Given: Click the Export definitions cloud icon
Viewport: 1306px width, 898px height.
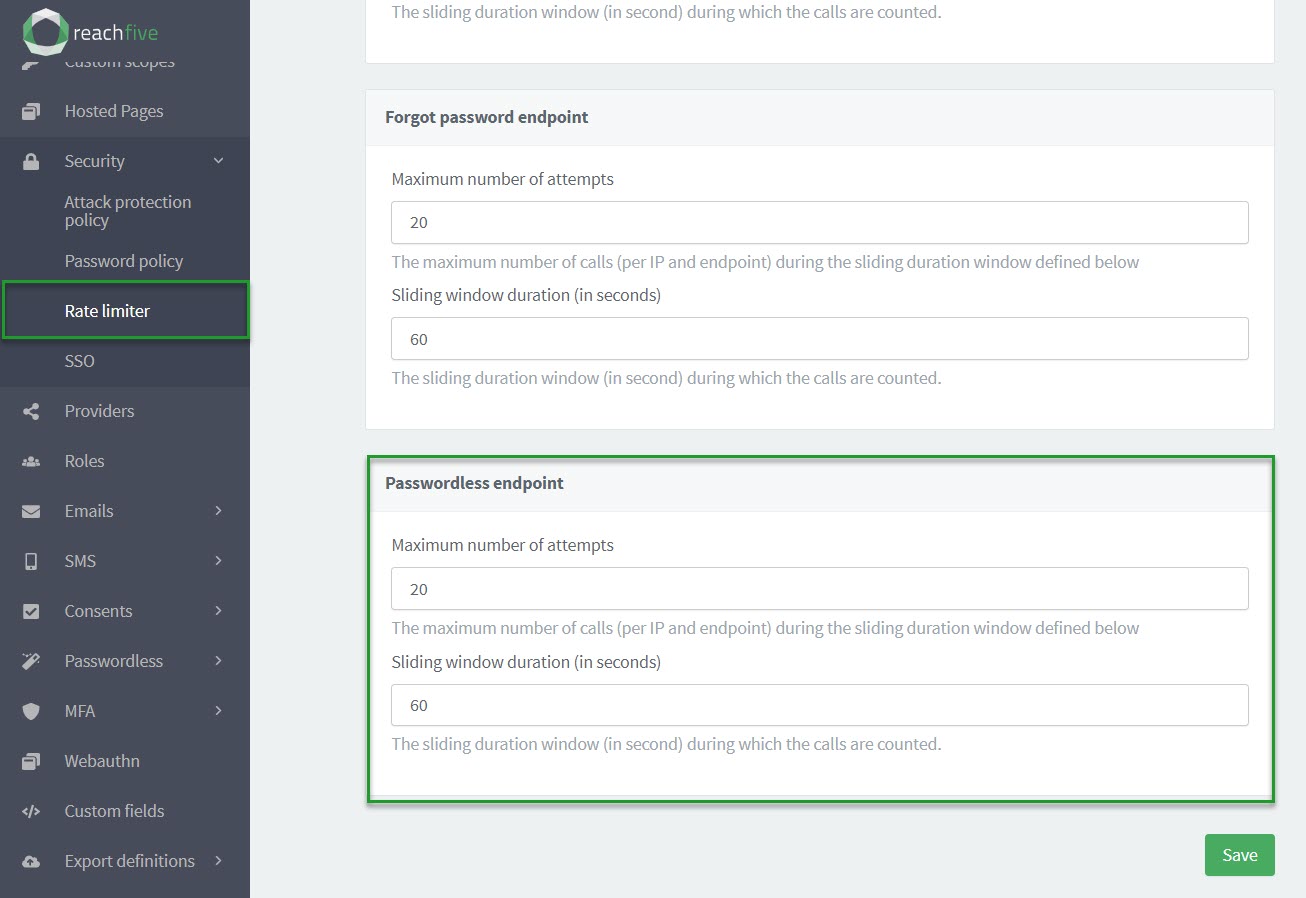Looking at the screenshot, I should coord(31,861).
